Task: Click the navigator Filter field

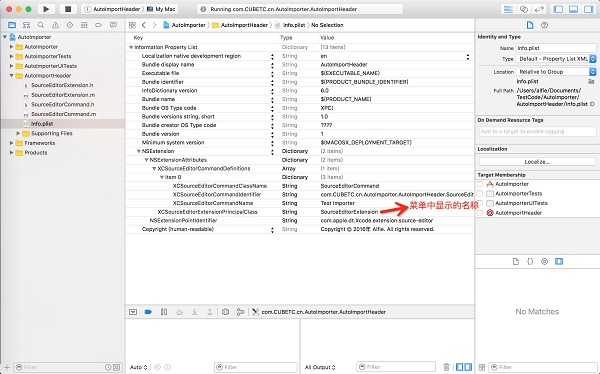Action: tap(68, 367)
